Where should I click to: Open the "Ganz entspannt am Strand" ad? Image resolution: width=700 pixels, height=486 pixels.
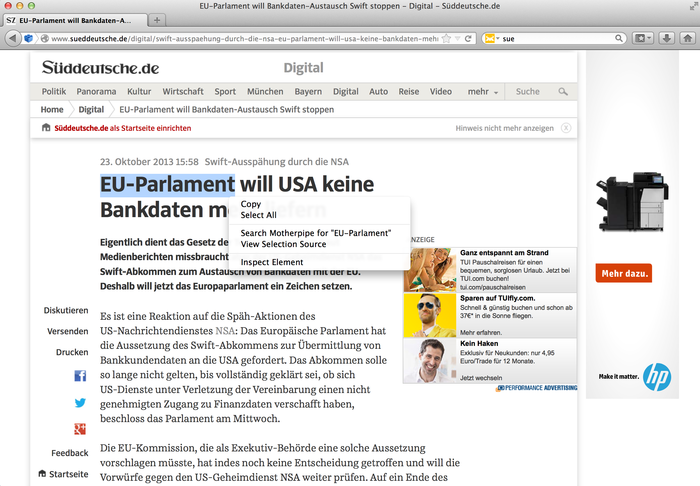click(x=490, y=270)
